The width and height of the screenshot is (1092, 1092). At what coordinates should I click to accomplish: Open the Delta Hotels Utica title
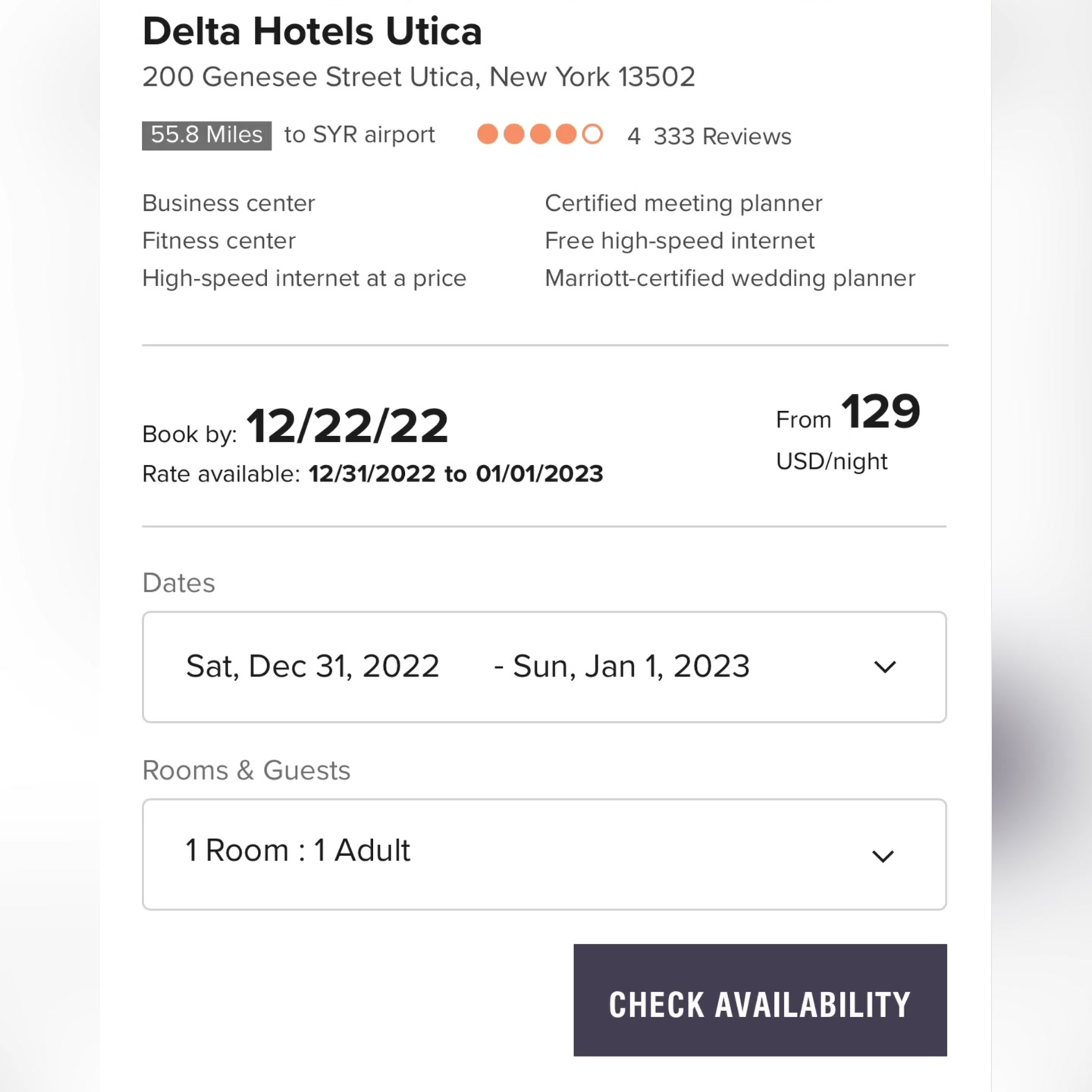(312, 31)
